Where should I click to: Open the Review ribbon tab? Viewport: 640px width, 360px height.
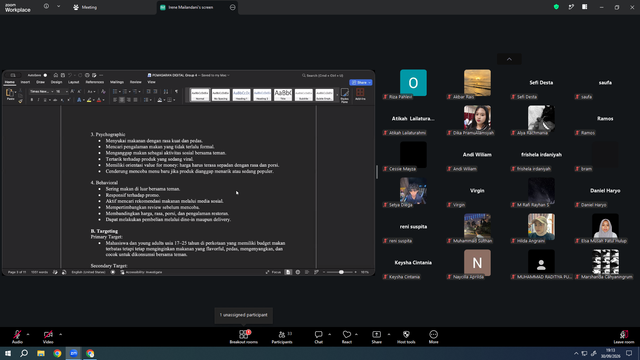(x=136, y=82)
